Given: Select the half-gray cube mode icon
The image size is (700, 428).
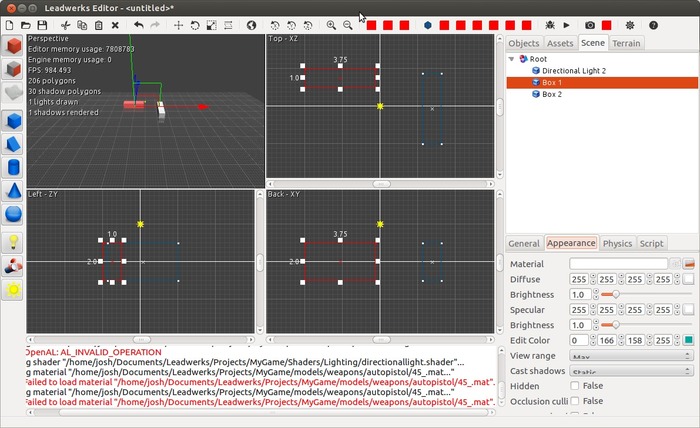Looking at the screenshot, I should (13, 69).
